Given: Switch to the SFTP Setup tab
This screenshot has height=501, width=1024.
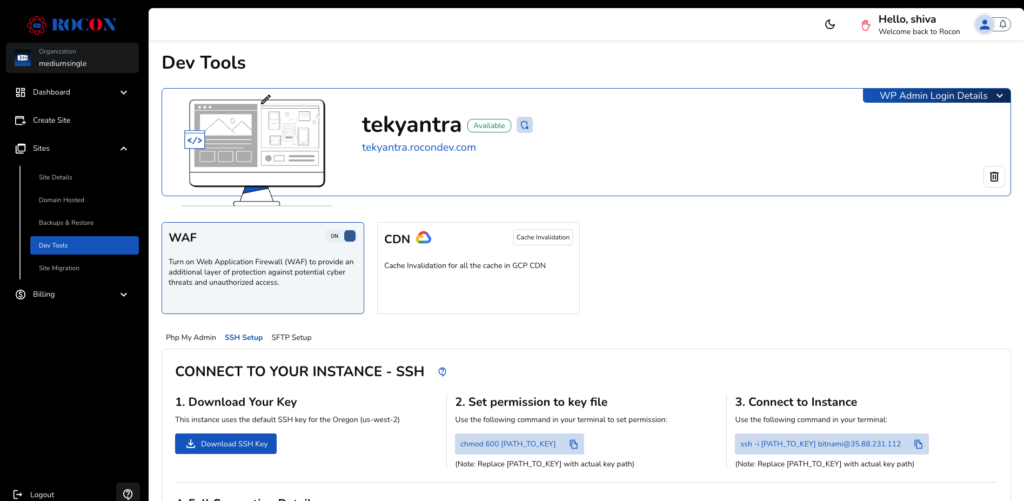Looking at the screenshot, I should [291, 338].
